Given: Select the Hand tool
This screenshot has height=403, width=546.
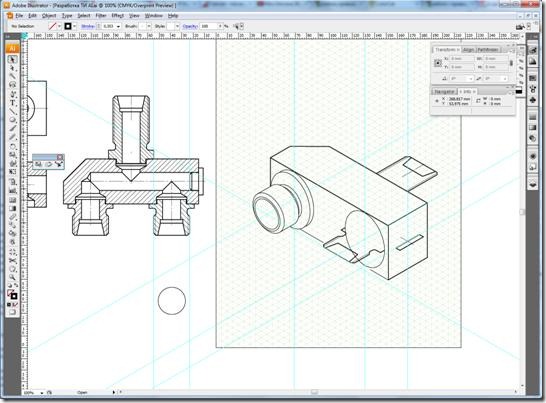Looking at the screenshot, I should [13, 269].
